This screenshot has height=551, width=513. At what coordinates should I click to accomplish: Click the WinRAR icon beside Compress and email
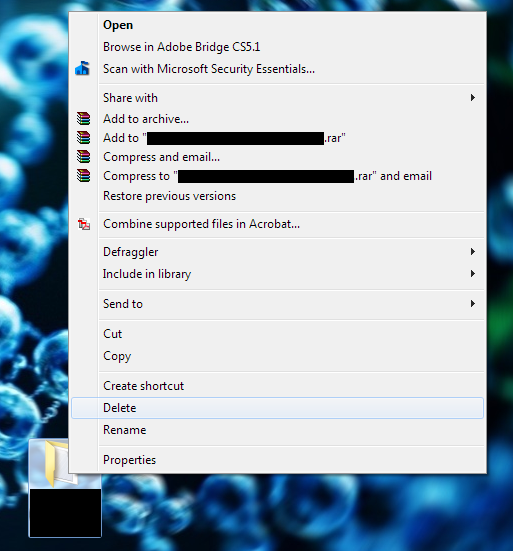coord(84,157)
